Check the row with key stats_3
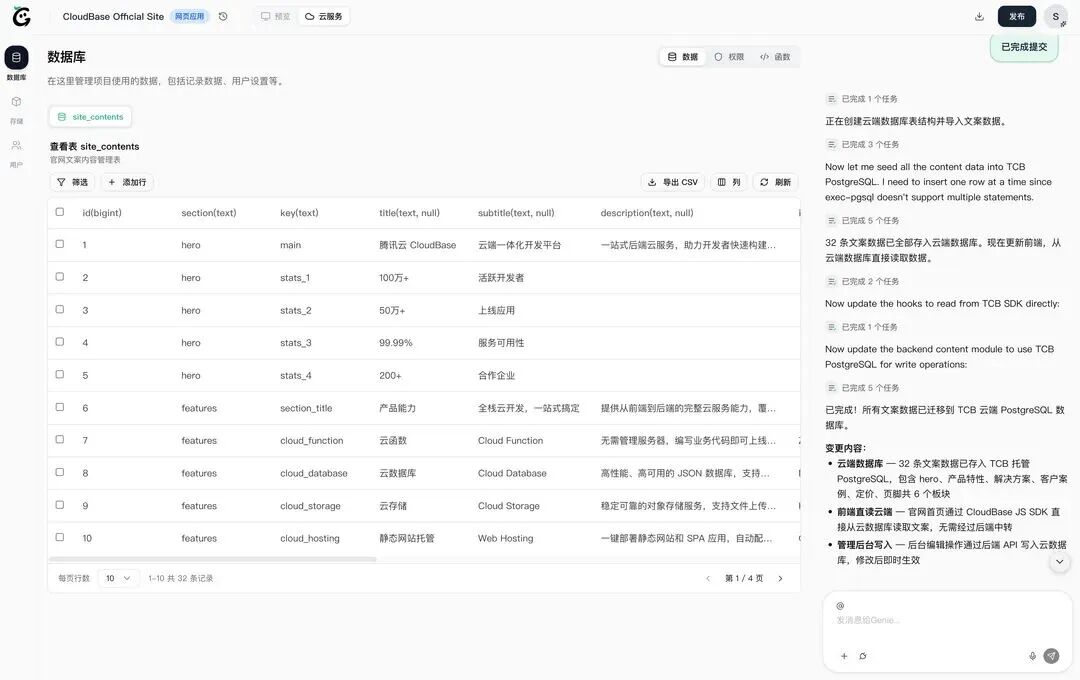The image size is (1080, 680). tap(60, 342)
